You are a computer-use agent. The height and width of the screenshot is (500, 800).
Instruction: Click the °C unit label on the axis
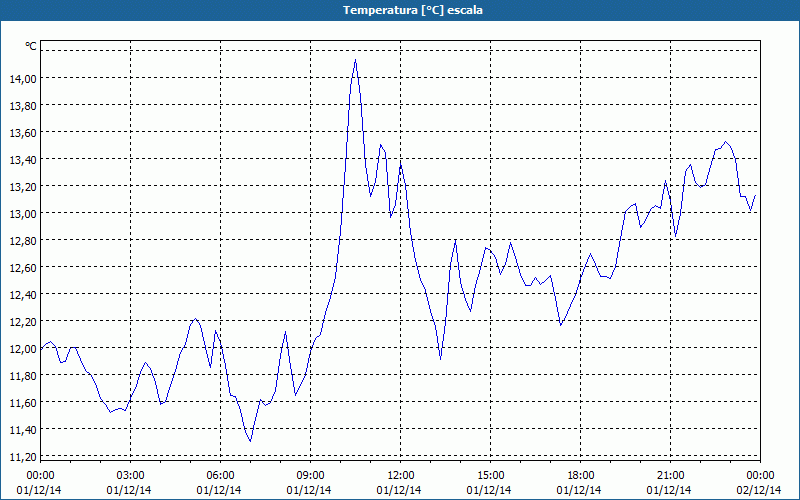click(31, 46)
